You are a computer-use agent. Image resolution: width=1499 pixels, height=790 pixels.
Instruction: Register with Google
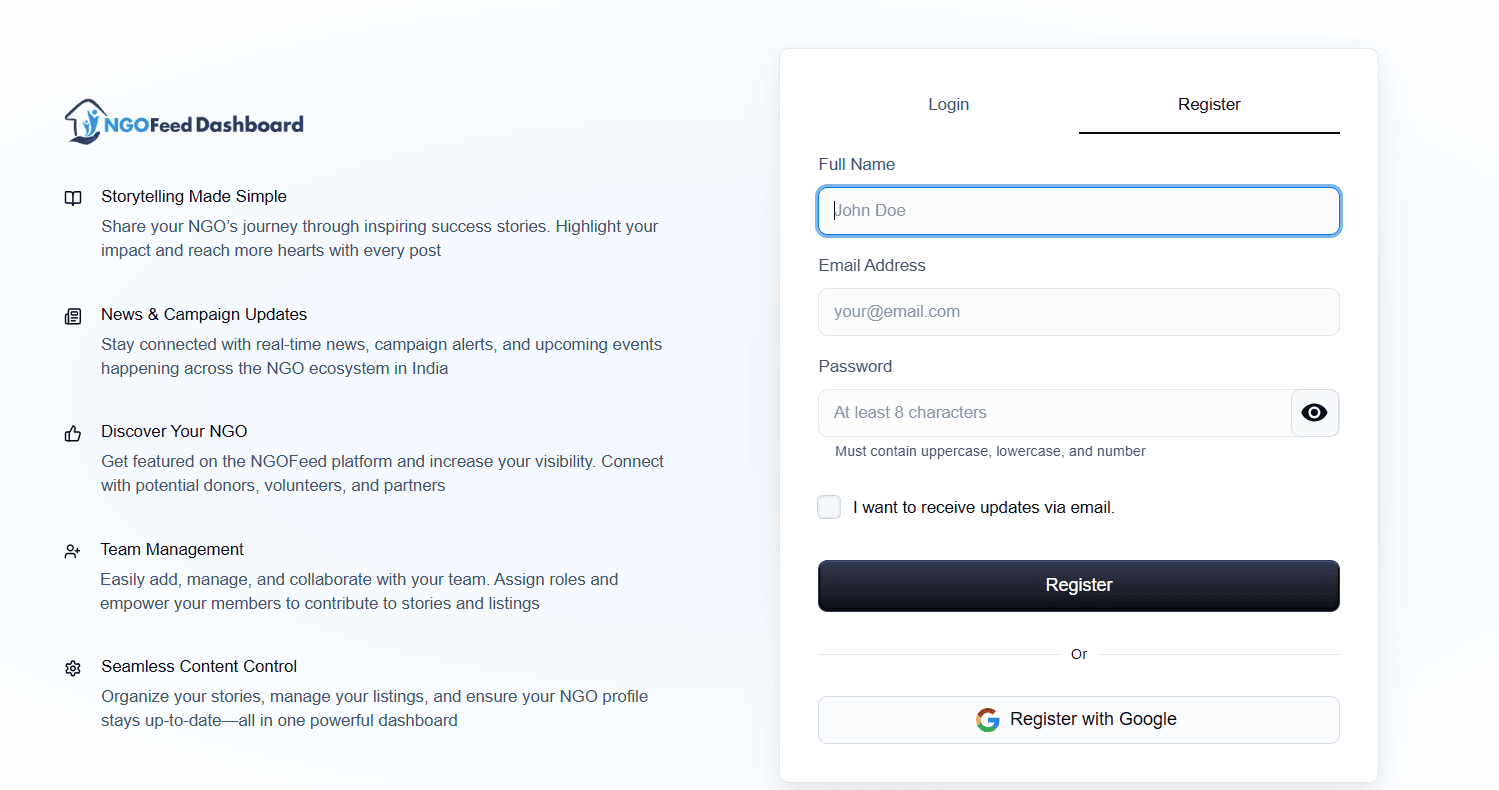(x=1078, y=719)
